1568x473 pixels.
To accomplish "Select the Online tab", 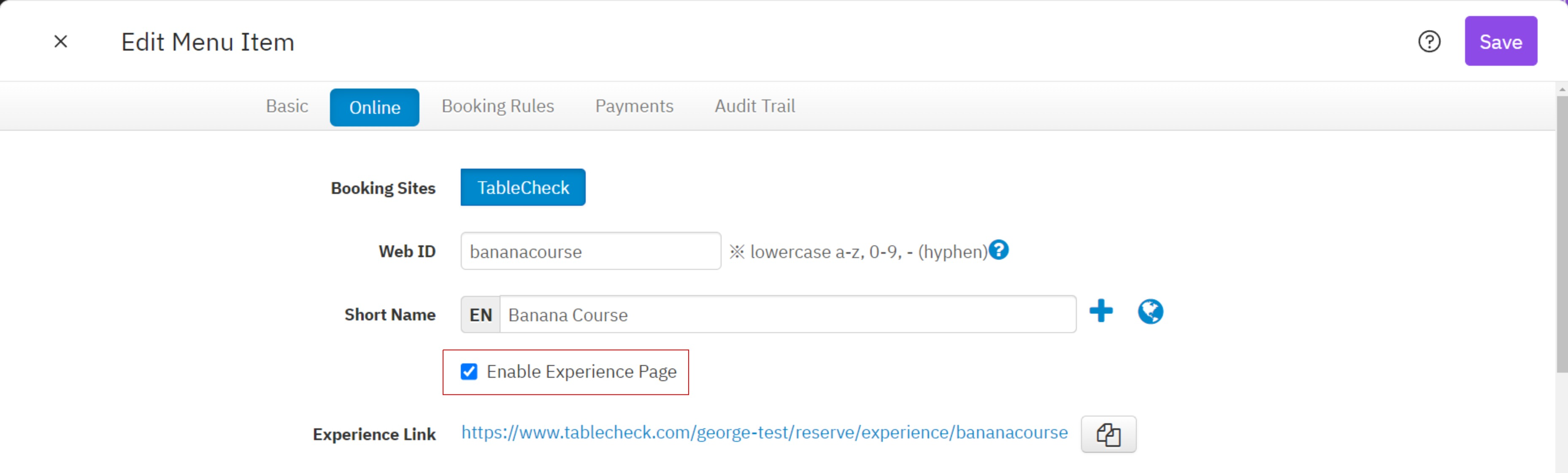I will tap(374, 107).
